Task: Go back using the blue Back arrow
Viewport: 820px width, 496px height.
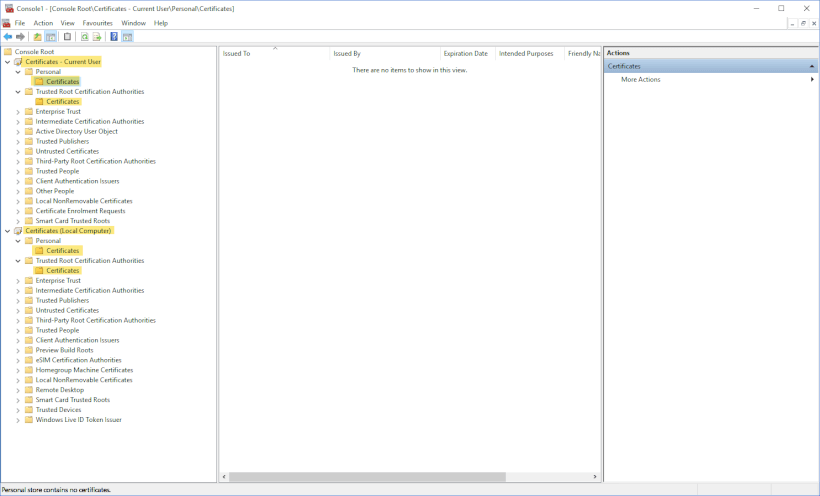Action: pos(7,37)
